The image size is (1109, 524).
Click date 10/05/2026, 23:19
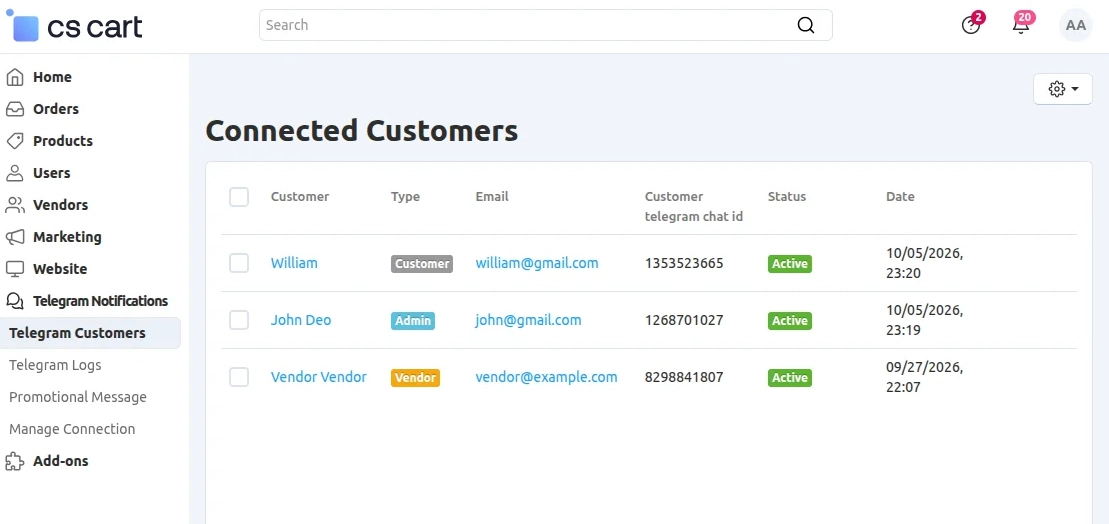925,320
